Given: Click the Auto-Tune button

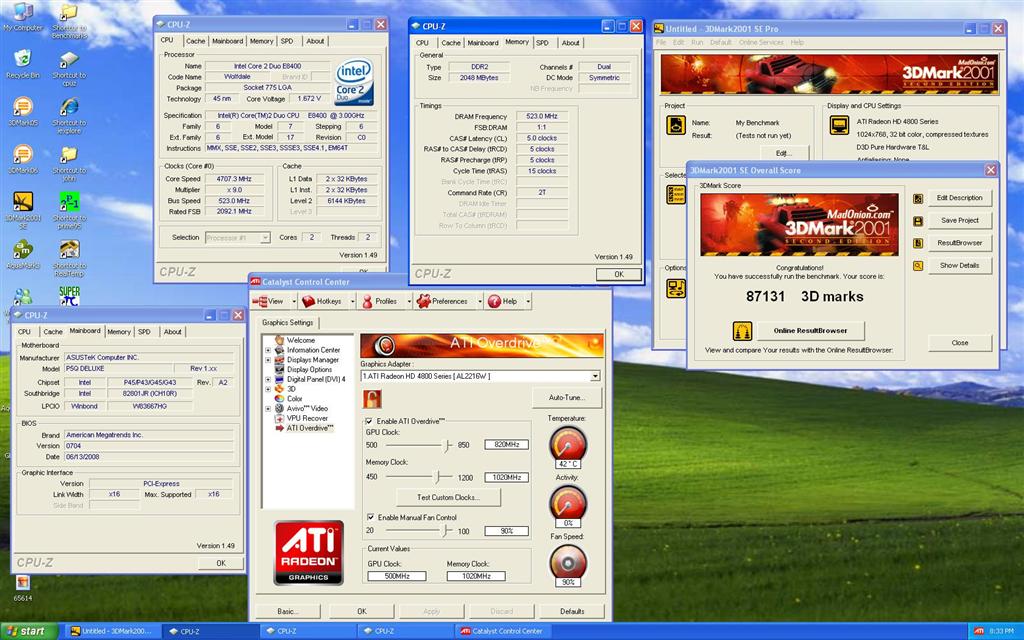Looking at the screenshot, I should (x=567, y=397).
